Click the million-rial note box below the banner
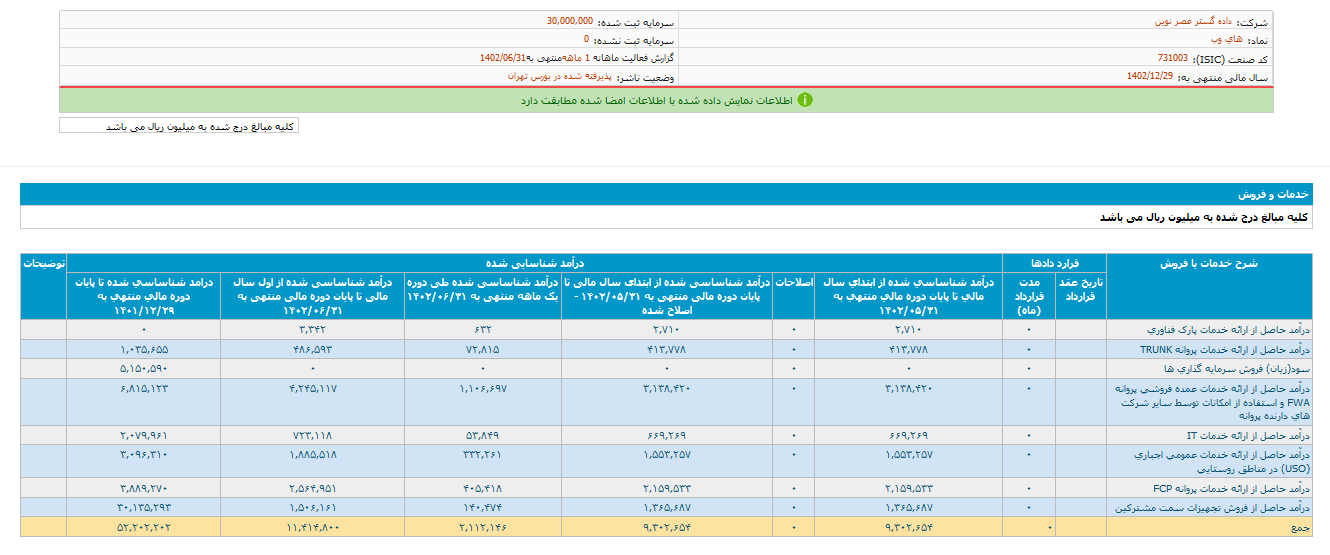Screen dimensions: 1330x555 point(179,126)
